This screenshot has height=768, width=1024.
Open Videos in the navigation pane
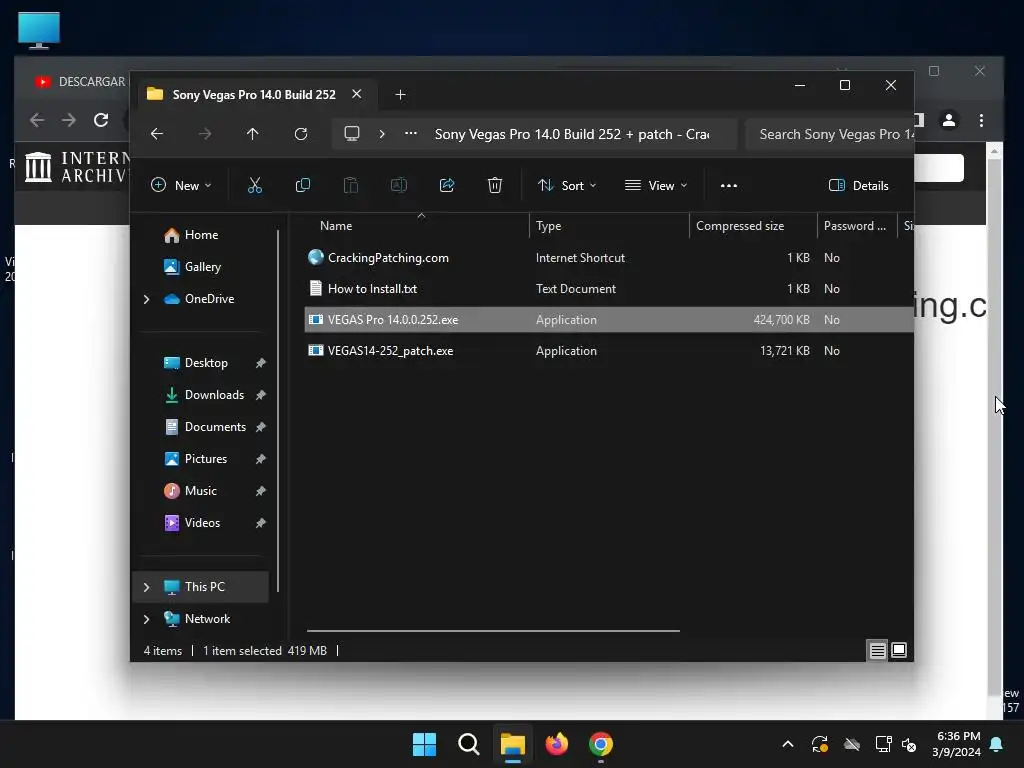[x=202, y=523]
